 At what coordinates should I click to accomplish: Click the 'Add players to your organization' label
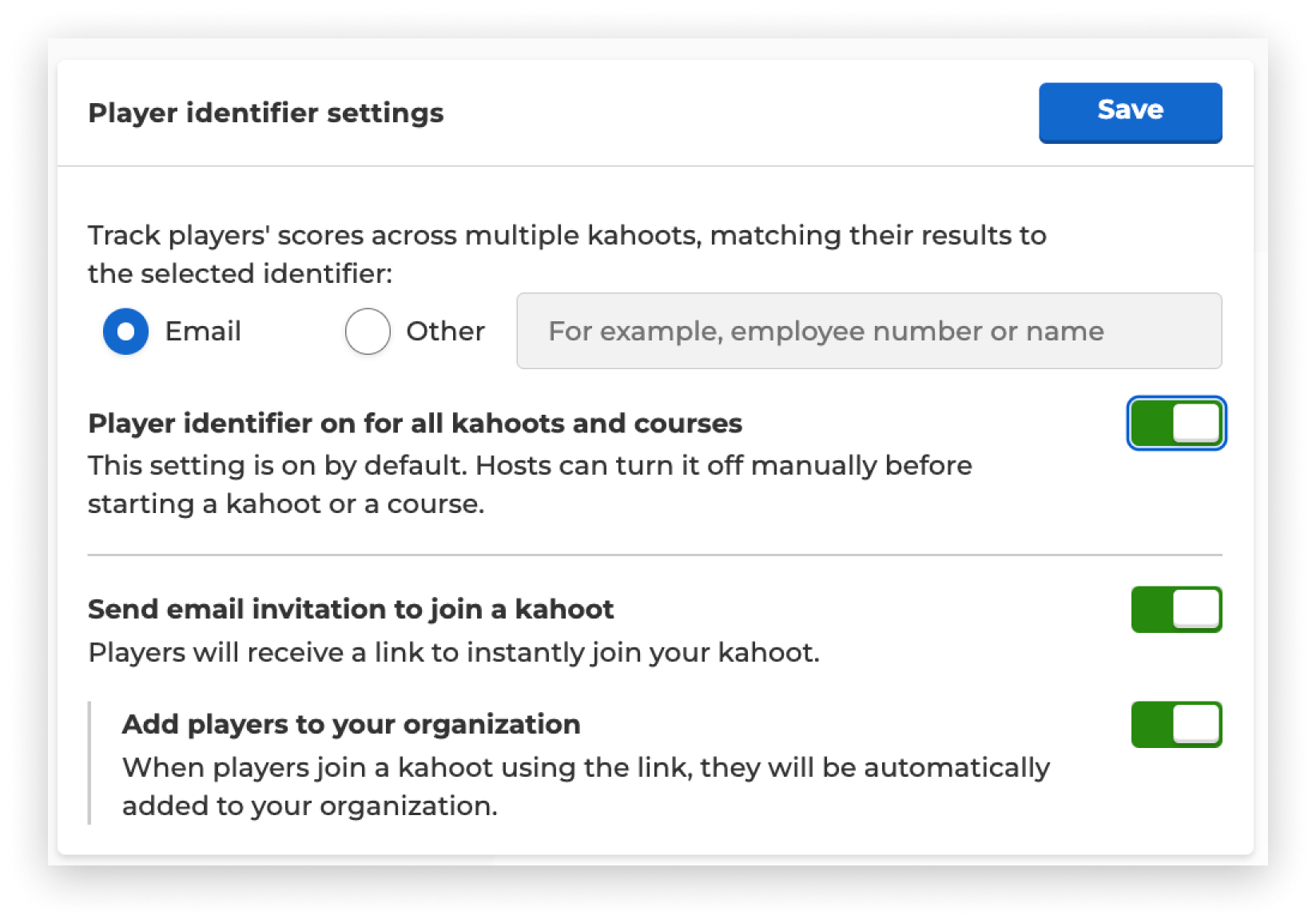[x=351, y=724]
